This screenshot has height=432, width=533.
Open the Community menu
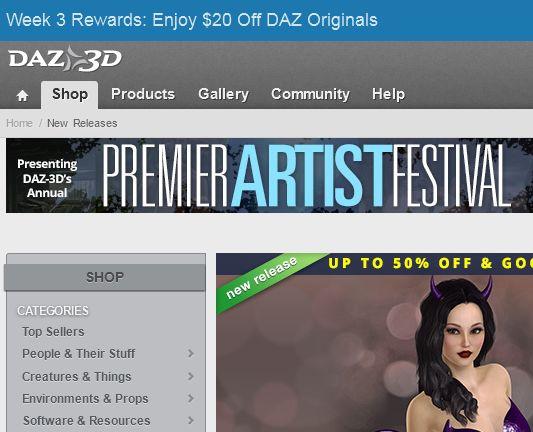point(310,94)
